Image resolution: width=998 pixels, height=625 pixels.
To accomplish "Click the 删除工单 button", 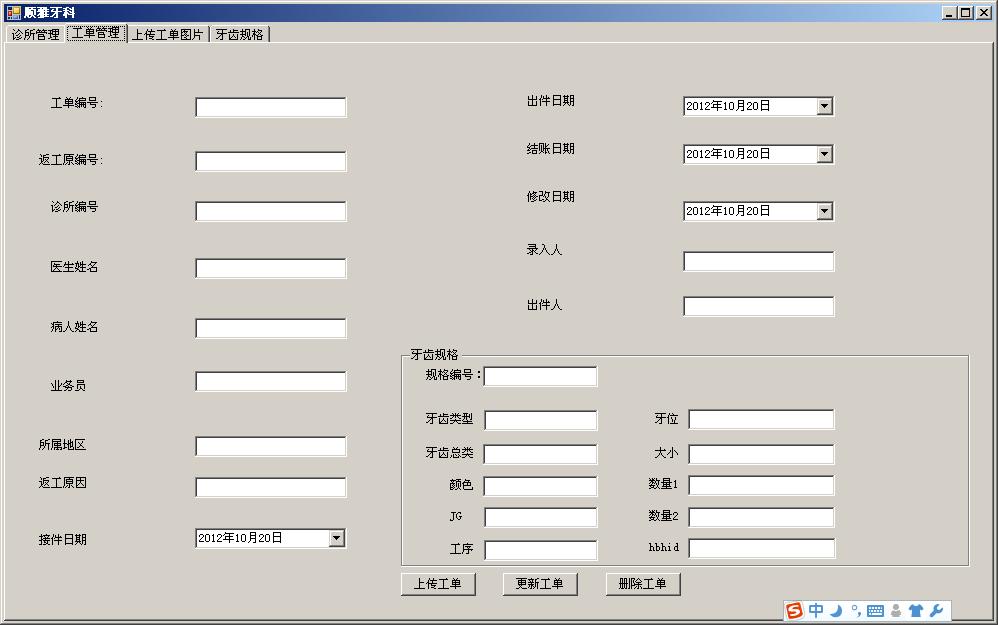I will [643, 583].
